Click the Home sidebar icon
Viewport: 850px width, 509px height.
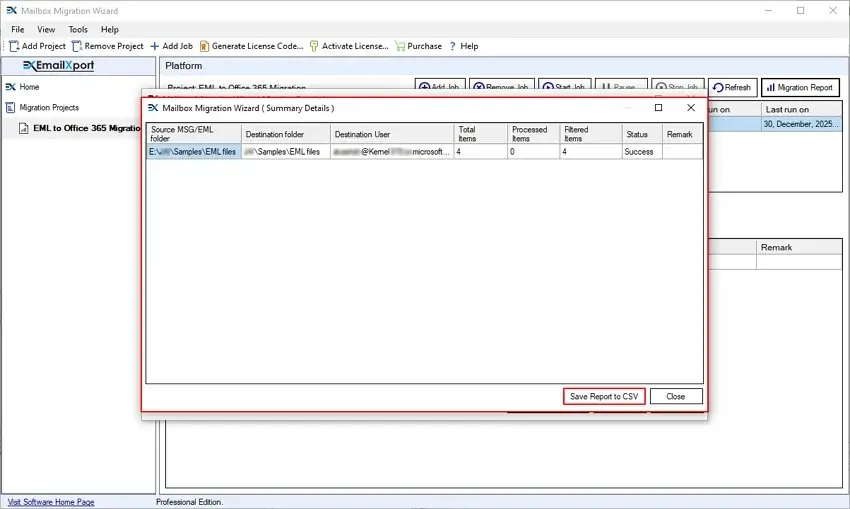pyautogui.click(x=10, y=87)
